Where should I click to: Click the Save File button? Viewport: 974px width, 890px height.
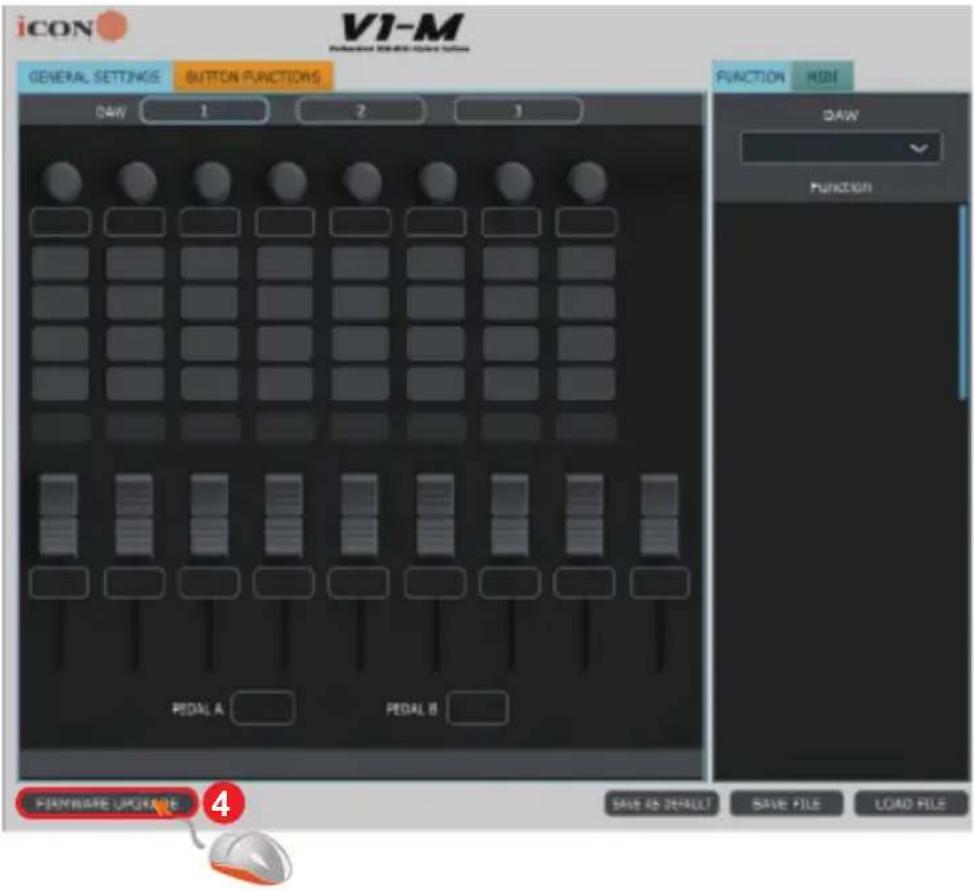[786, 804]
